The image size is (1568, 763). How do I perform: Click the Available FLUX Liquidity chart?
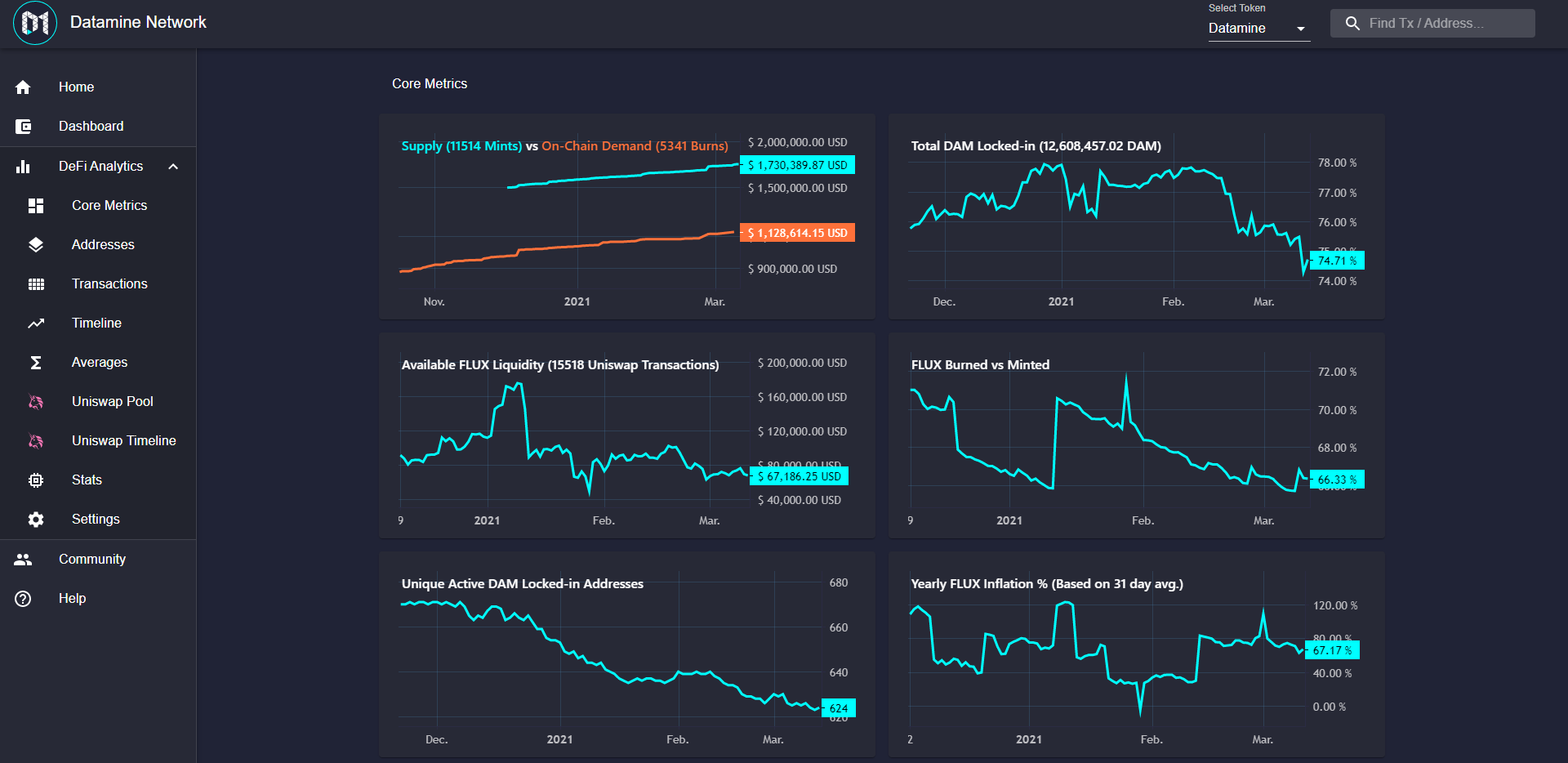pos(627,435)
